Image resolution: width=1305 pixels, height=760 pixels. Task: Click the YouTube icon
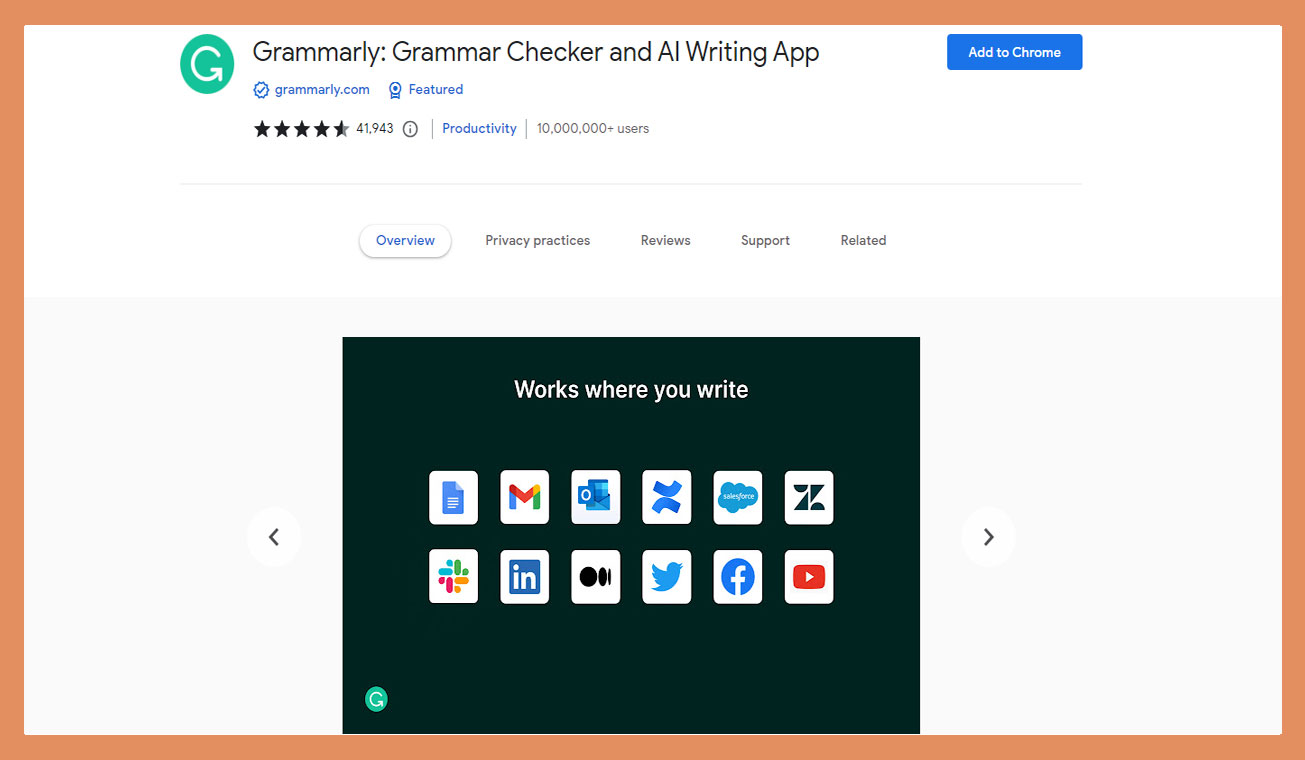(808, 576)
